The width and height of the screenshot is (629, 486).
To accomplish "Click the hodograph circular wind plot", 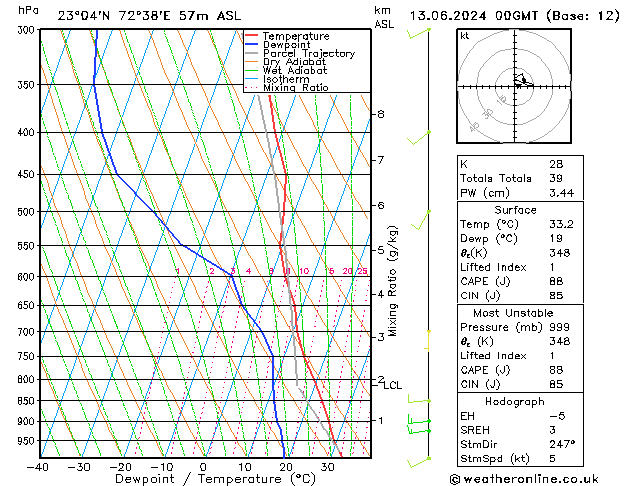I will pos(514,86).
